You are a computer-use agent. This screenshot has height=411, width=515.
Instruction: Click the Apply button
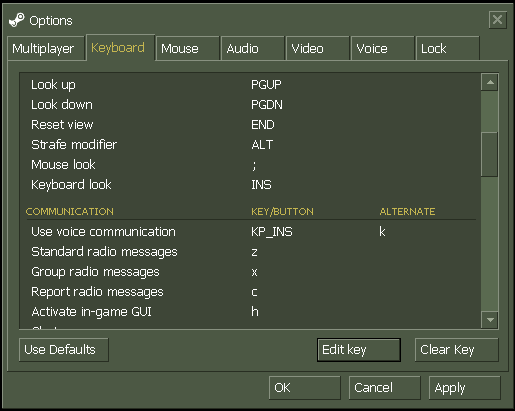point(465,388)
